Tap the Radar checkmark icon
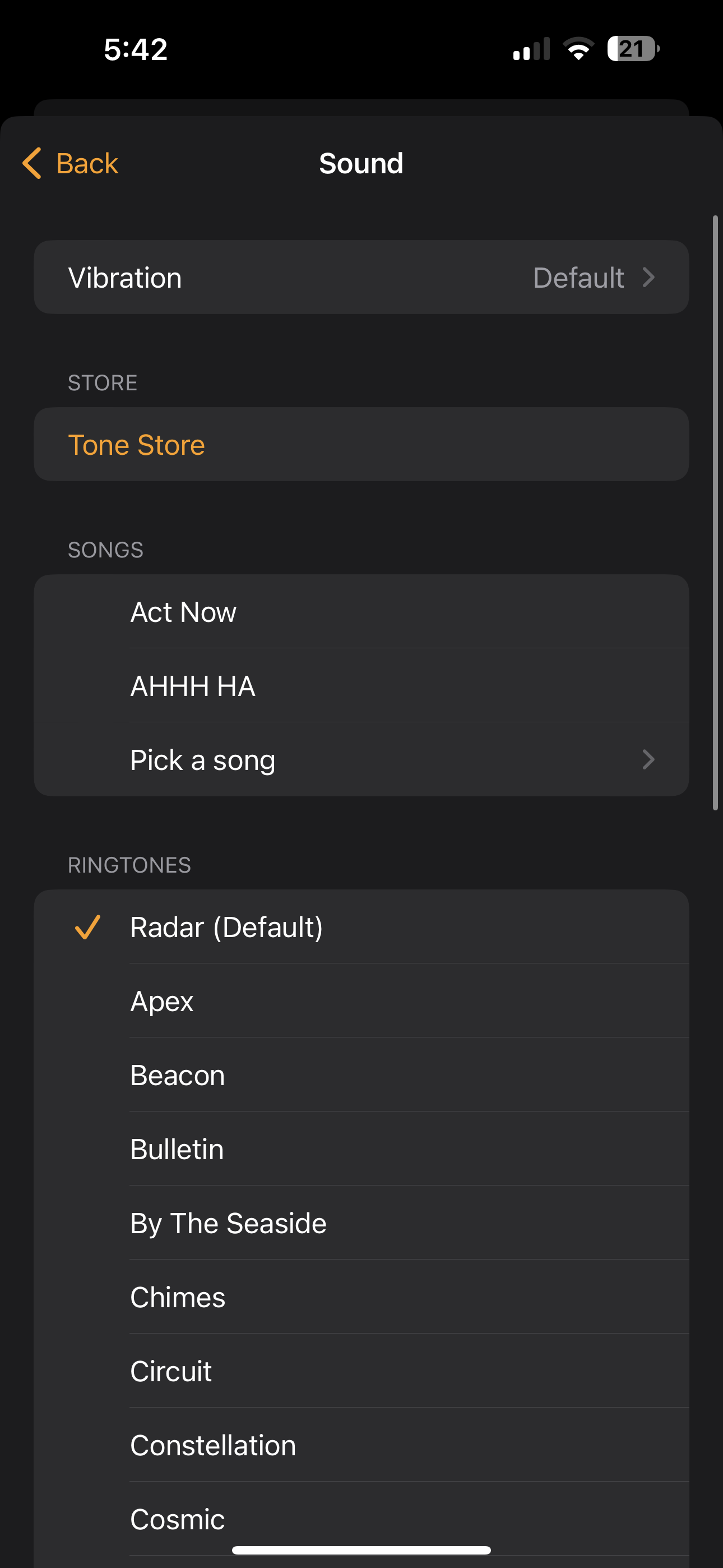Screen dimensions: 723x1568 point(87,927)
